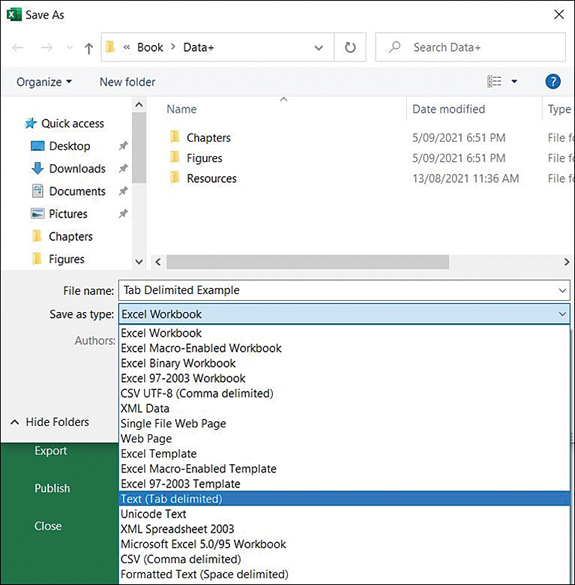Open Downloads in the navigation pane

coord(69,169)
